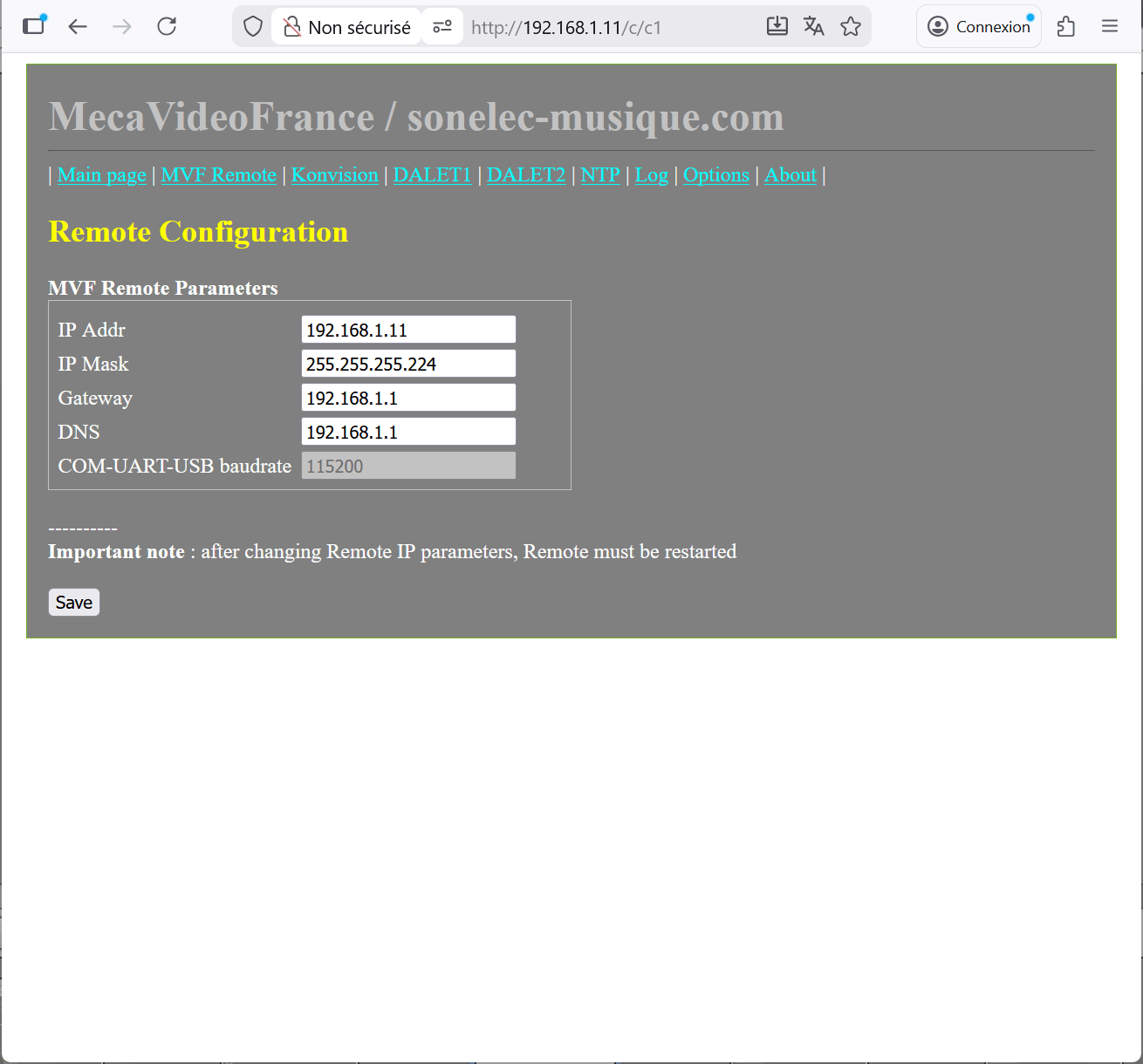Viewport: 1143px width, 1064px height.
Task: Open the DALET1 link
Action: point(432,174)
